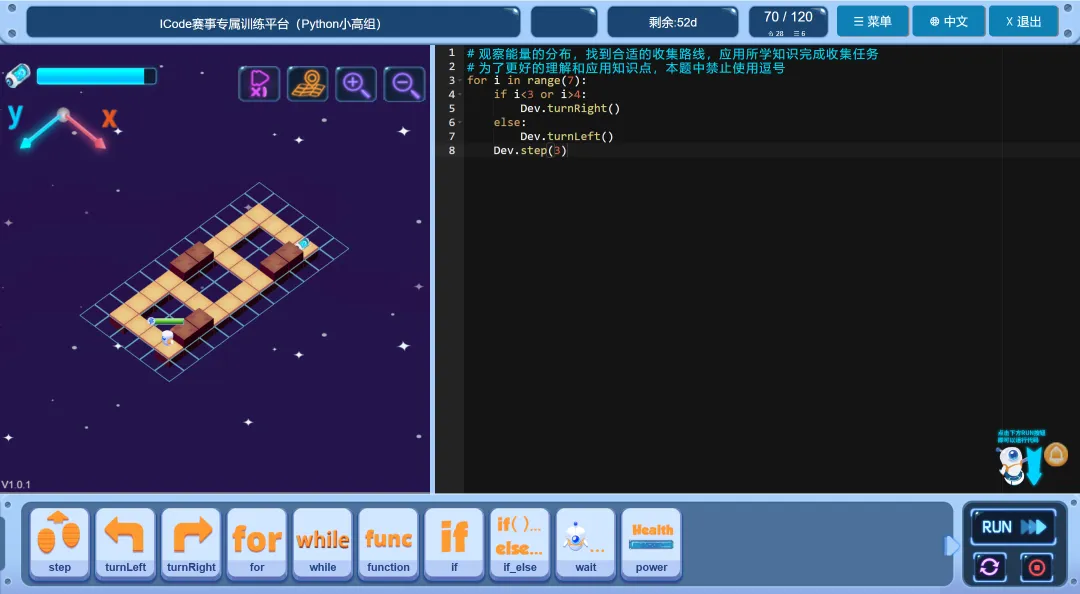Click the 'for i in range(7):' line
This screenshot has width=1080, height=594.
[x=526, y=81]
